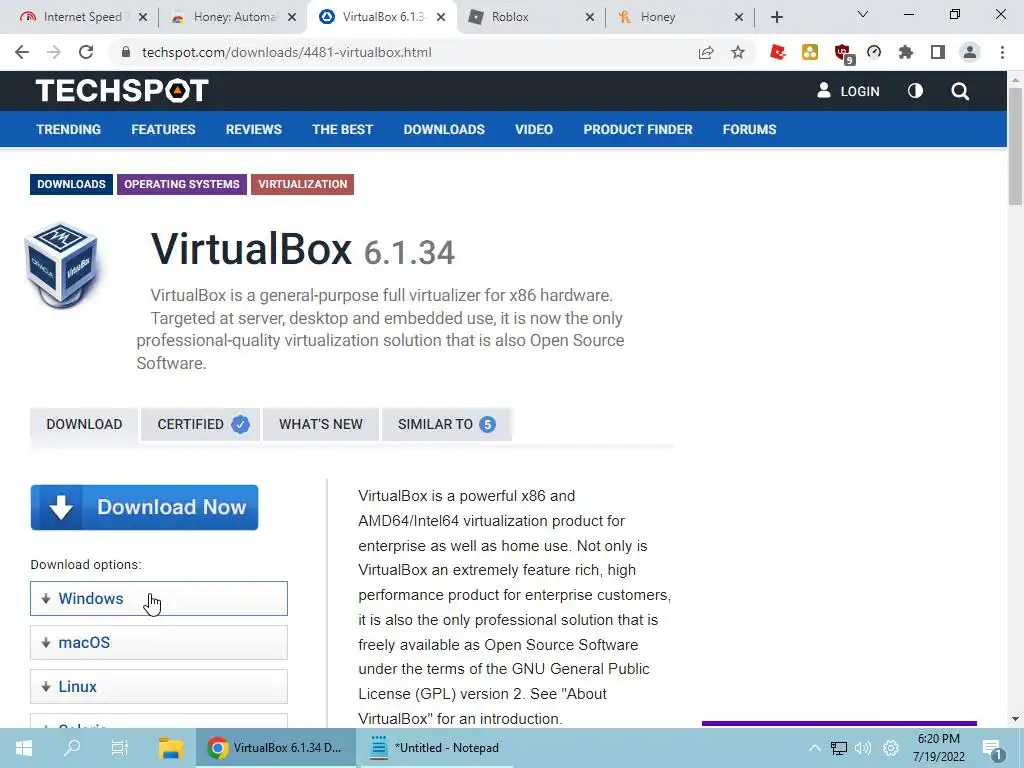Toggle the browser side panel icon
1024x768 pixels.
(938, 52)
